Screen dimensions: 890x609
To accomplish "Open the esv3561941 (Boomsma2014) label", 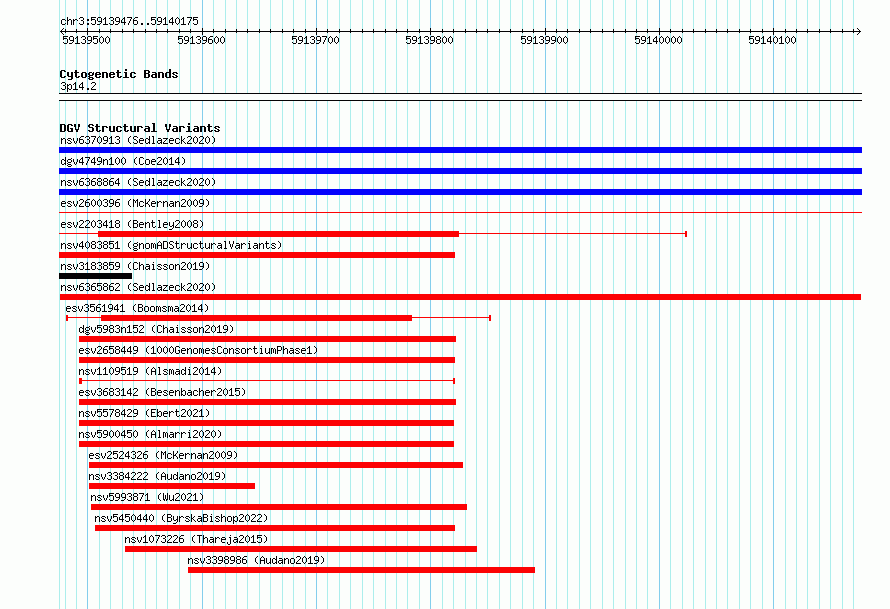I will (x=137, y=308).
